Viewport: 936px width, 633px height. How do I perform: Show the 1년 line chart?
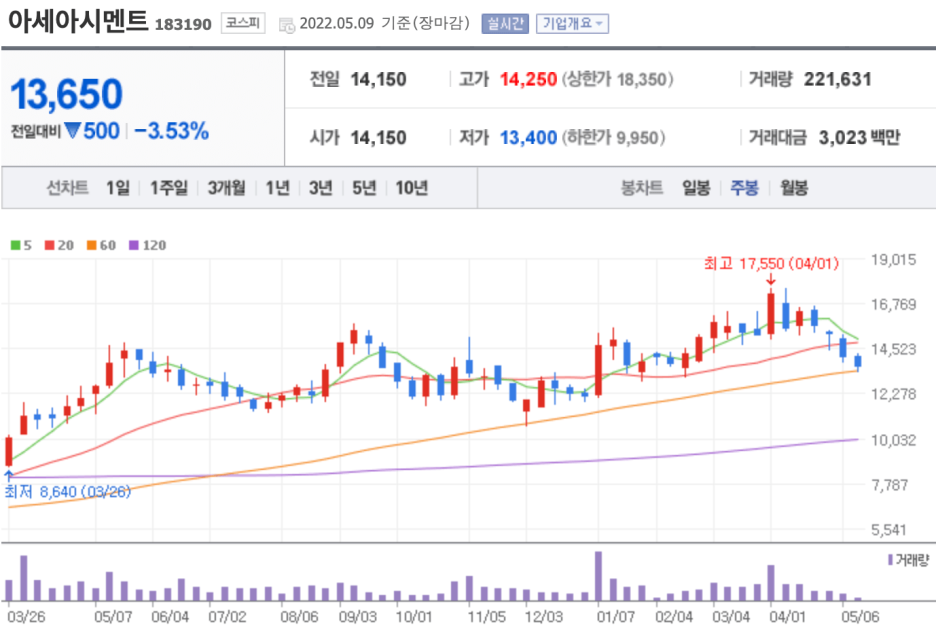(278, 188)
